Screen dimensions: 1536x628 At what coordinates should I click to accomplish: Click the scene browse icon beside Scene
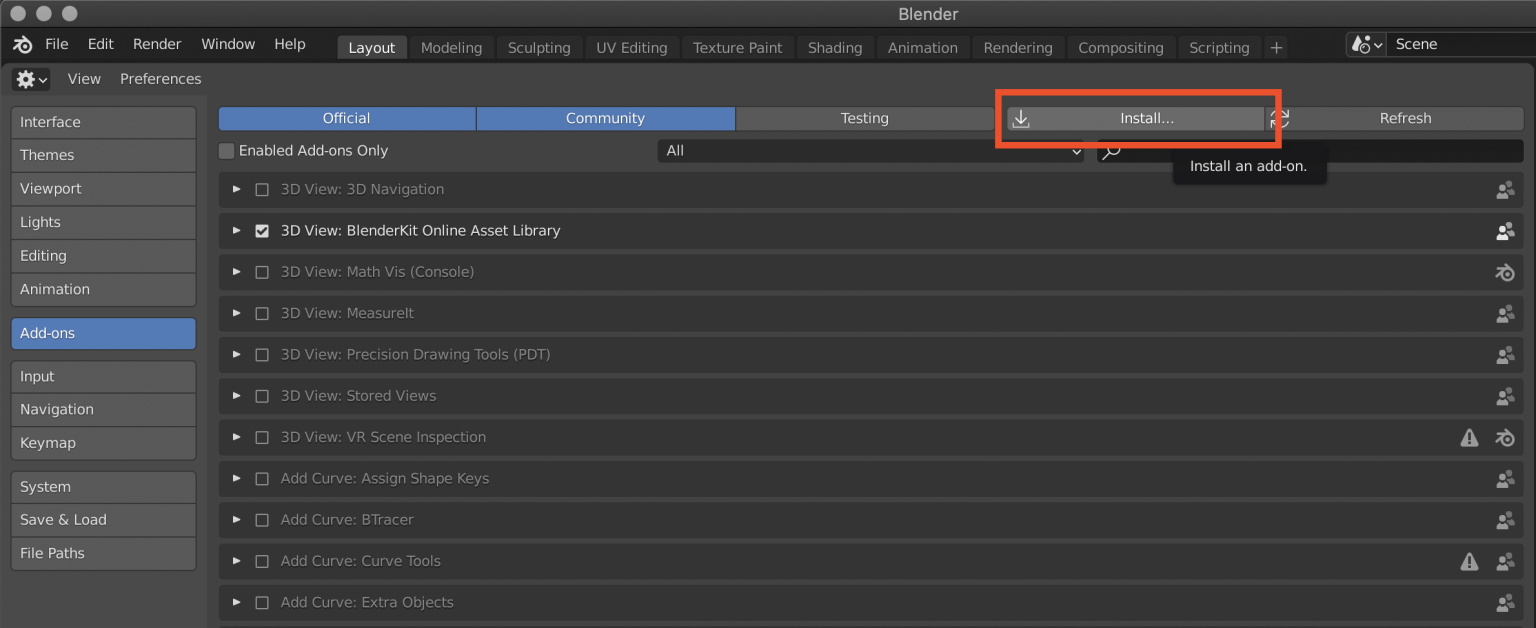[x=1365, y=45]
